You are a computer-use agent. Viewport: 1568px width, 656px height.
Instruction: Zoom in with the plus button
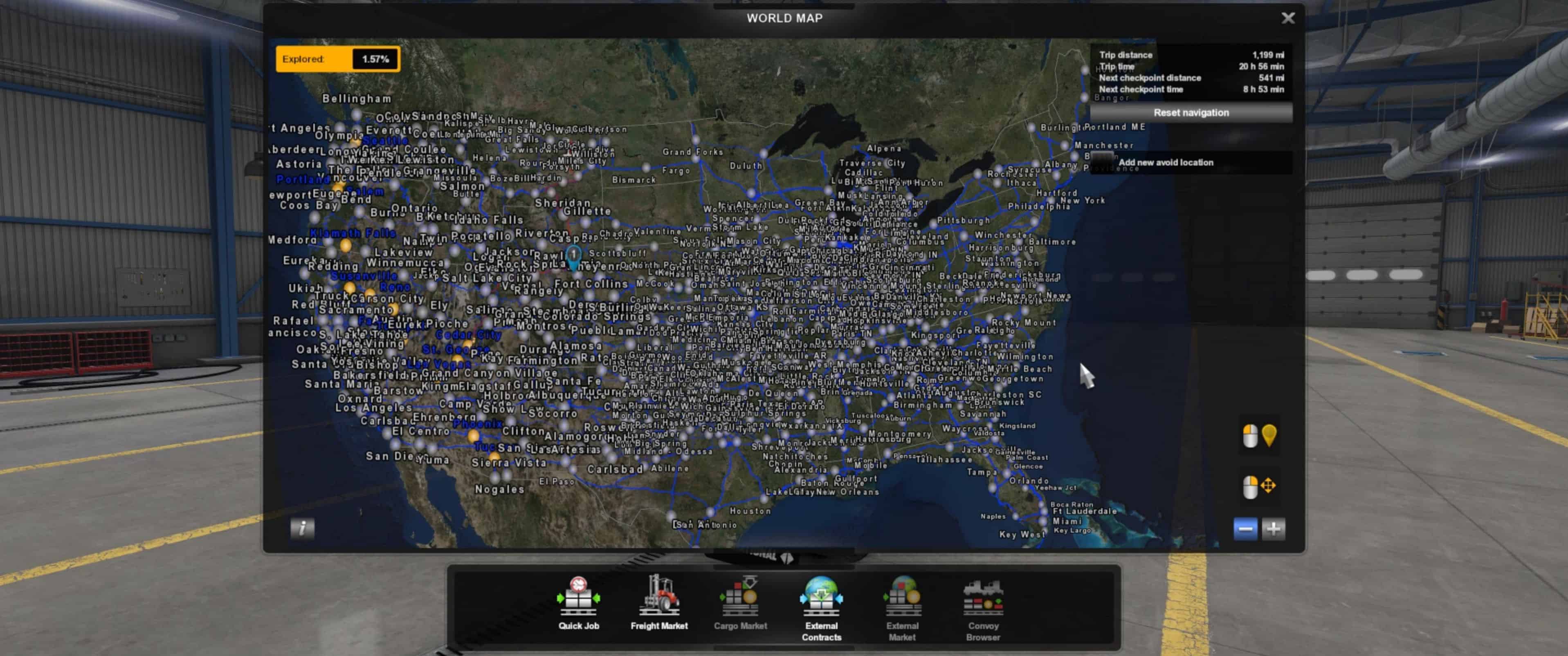click(x=1274, y=529)
